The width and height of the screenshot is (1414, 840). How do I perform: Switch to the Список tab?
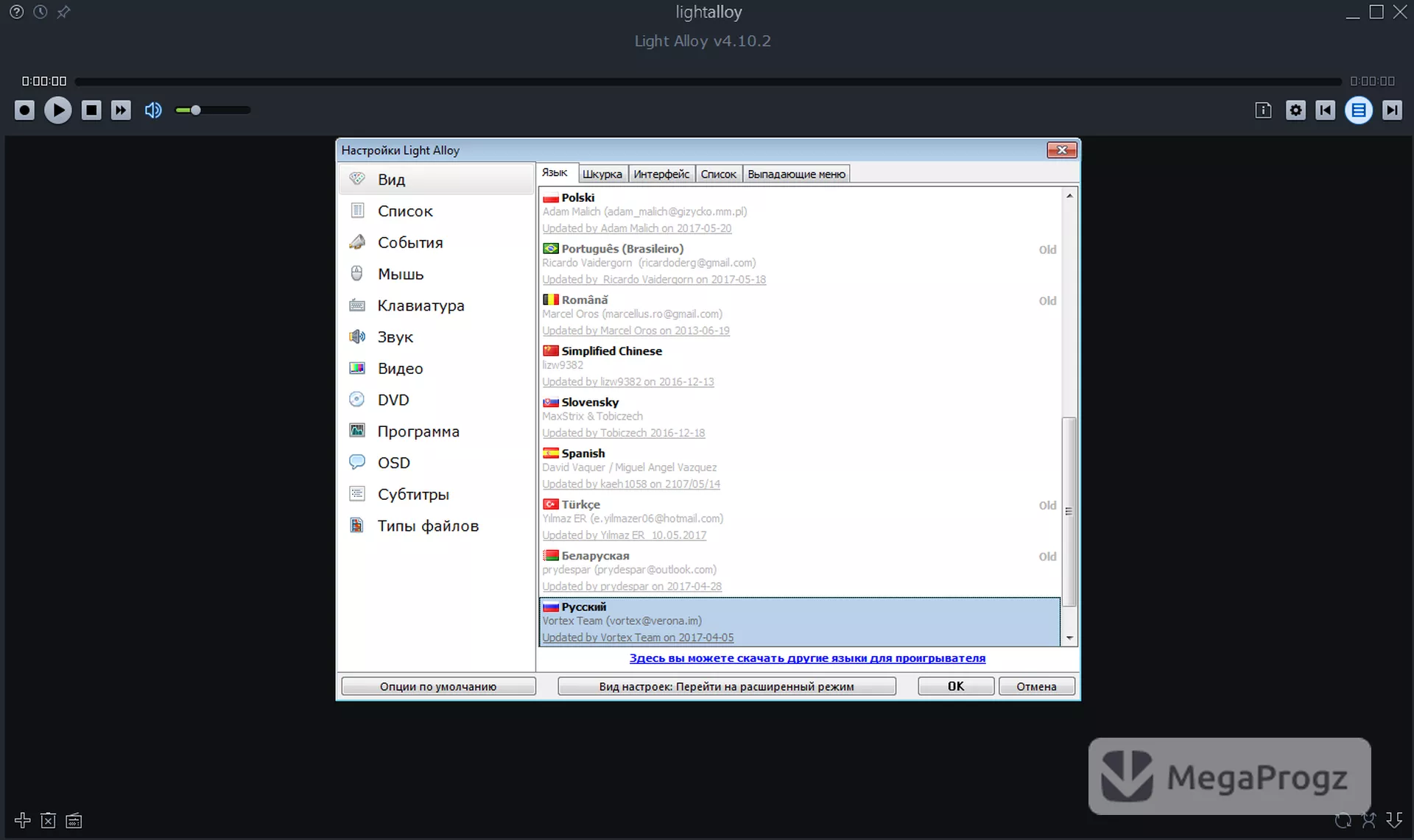tap(718, 174)
